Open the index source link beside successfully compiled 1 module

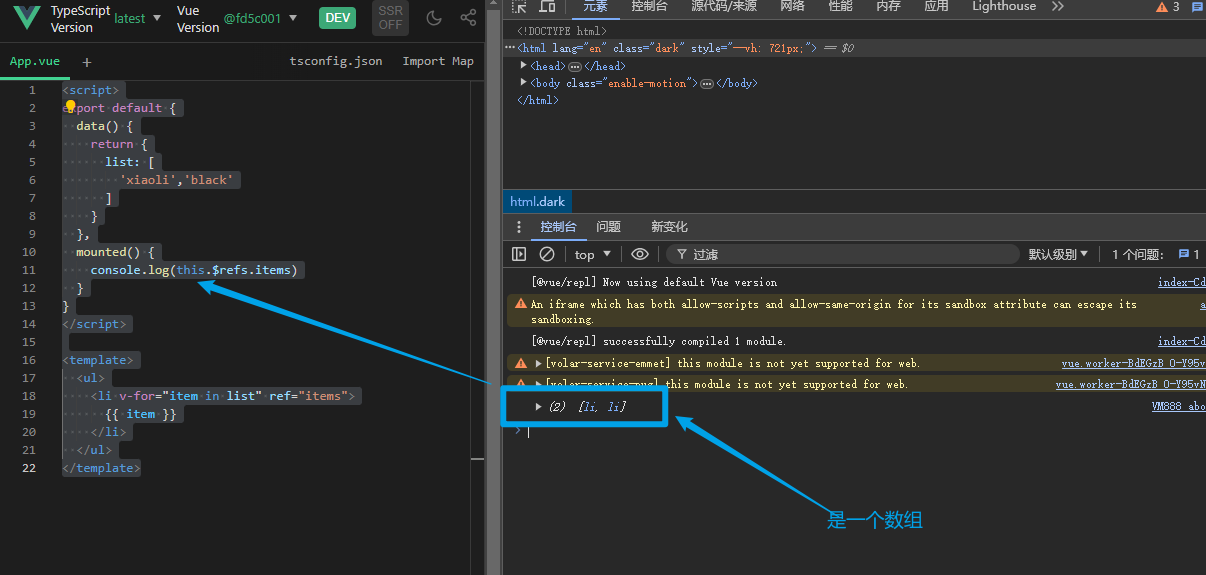point(1181,342)
